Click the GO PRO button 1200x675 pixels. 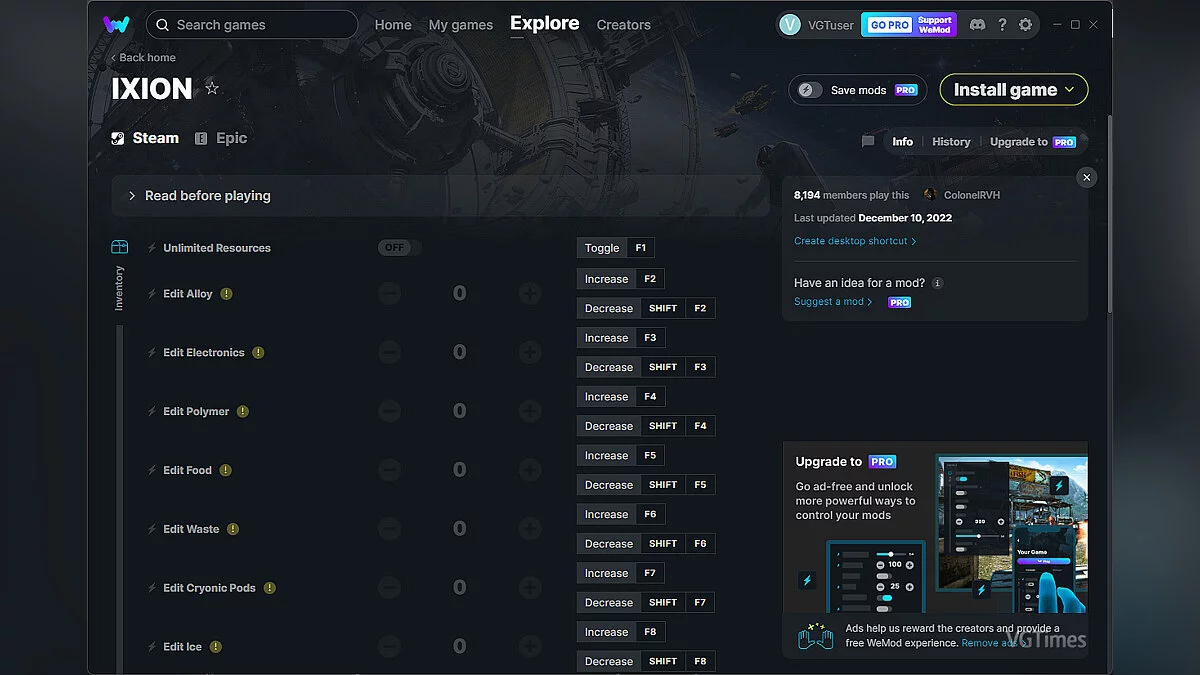click(x=887, y=25)
